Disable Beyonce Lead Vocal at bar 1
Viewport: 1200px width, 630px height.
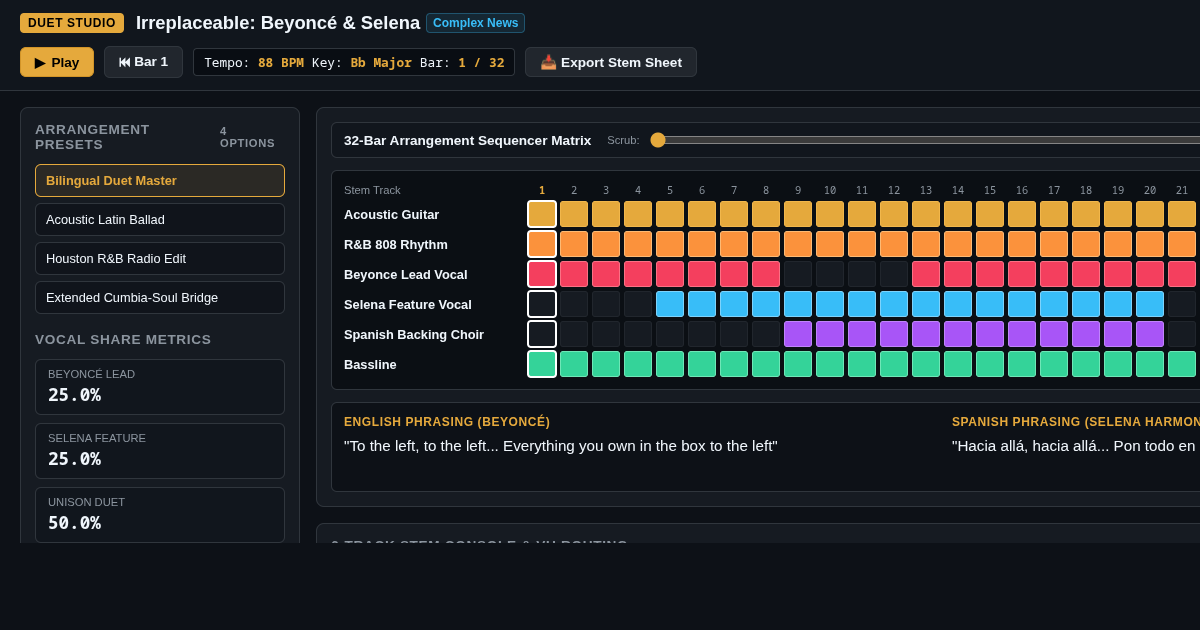(x=542, y=274)
